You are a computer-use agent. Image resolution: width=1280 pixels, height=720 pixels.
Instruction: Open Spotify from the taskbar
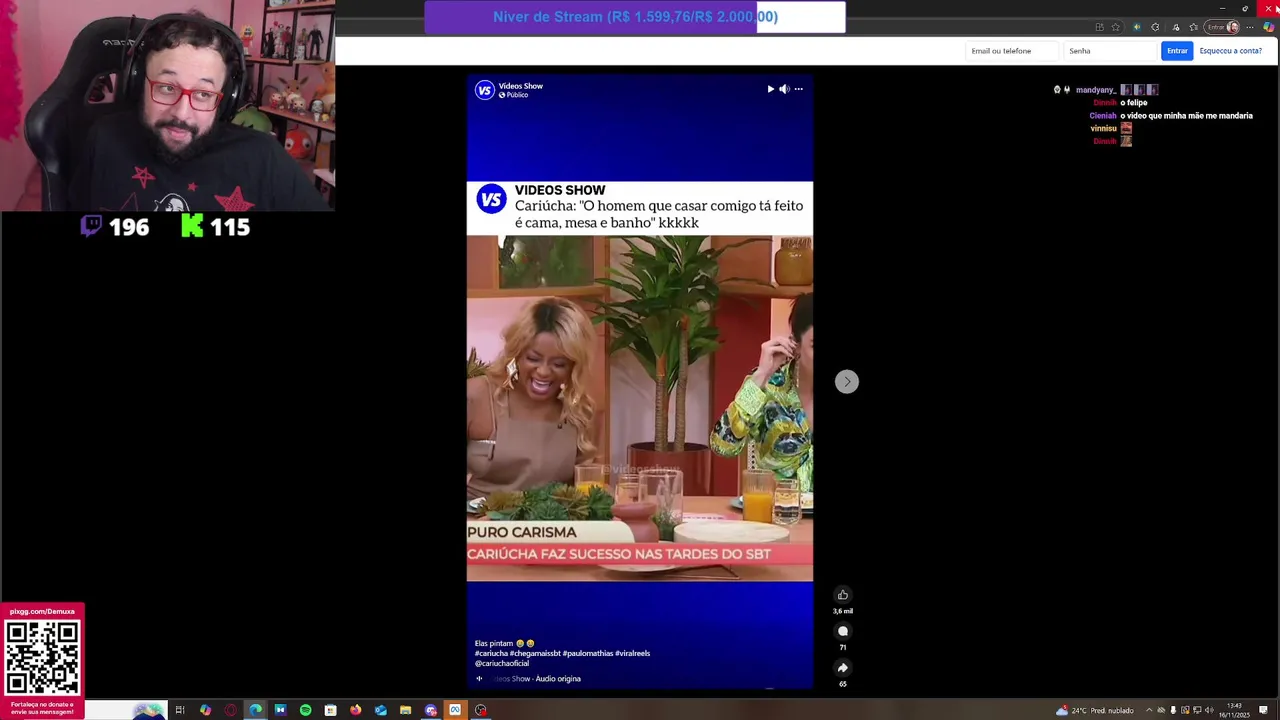tap(305, 710)
